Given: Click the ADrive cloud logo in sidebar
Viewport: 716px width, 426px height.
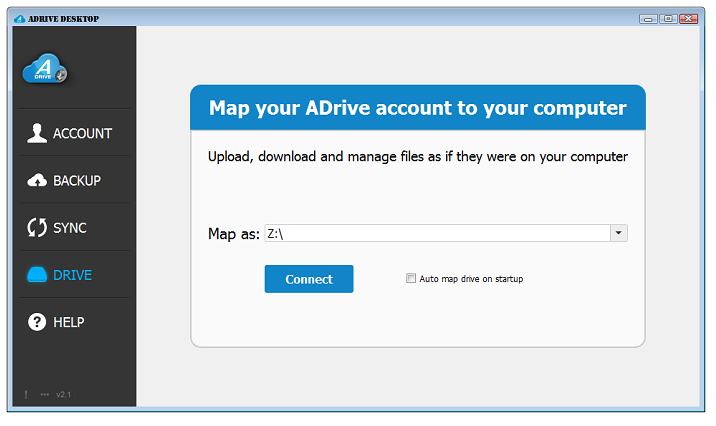Looking at the screenshot, I should click(x=45, y=69).
